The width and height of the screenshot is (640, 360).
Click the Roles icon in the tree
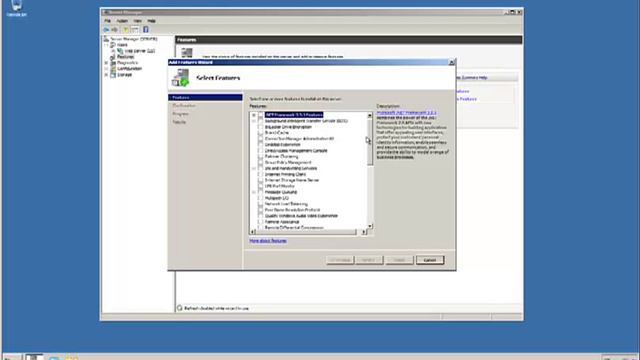(113, 45)
